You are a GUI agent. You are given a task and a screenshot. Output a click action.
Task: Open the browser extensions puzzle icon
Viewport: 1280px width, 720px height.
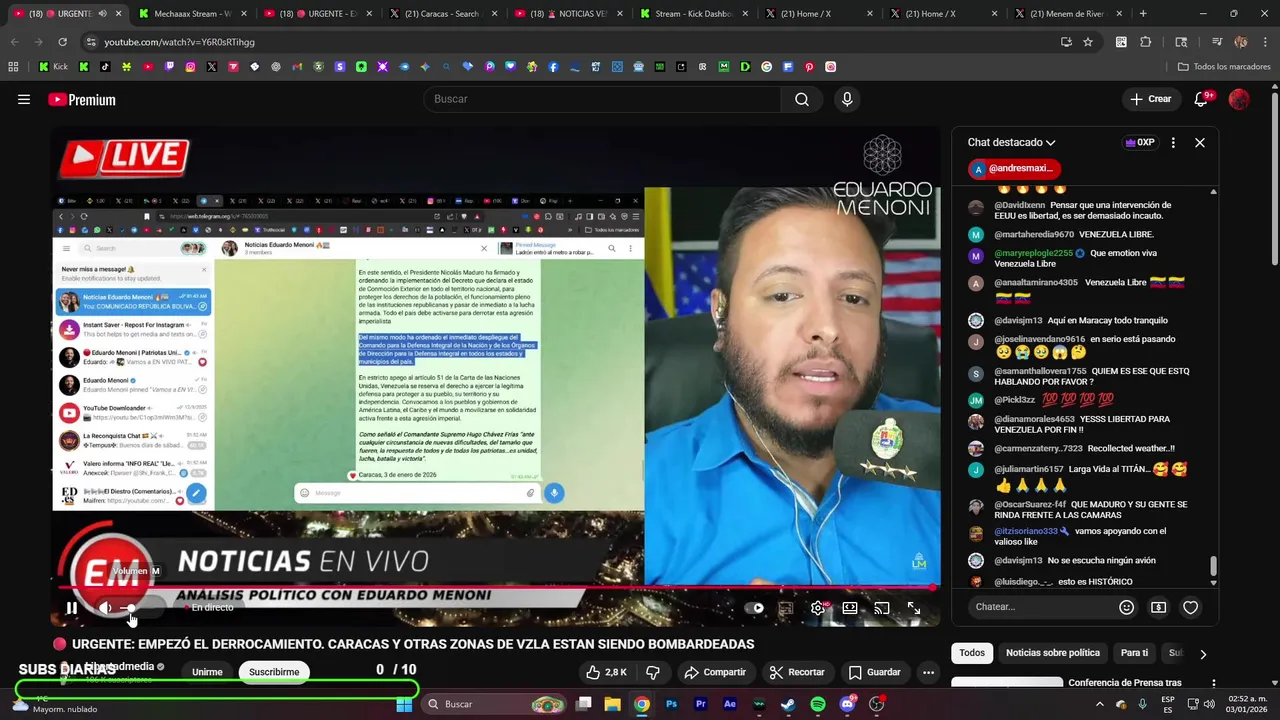point(1146,42)
